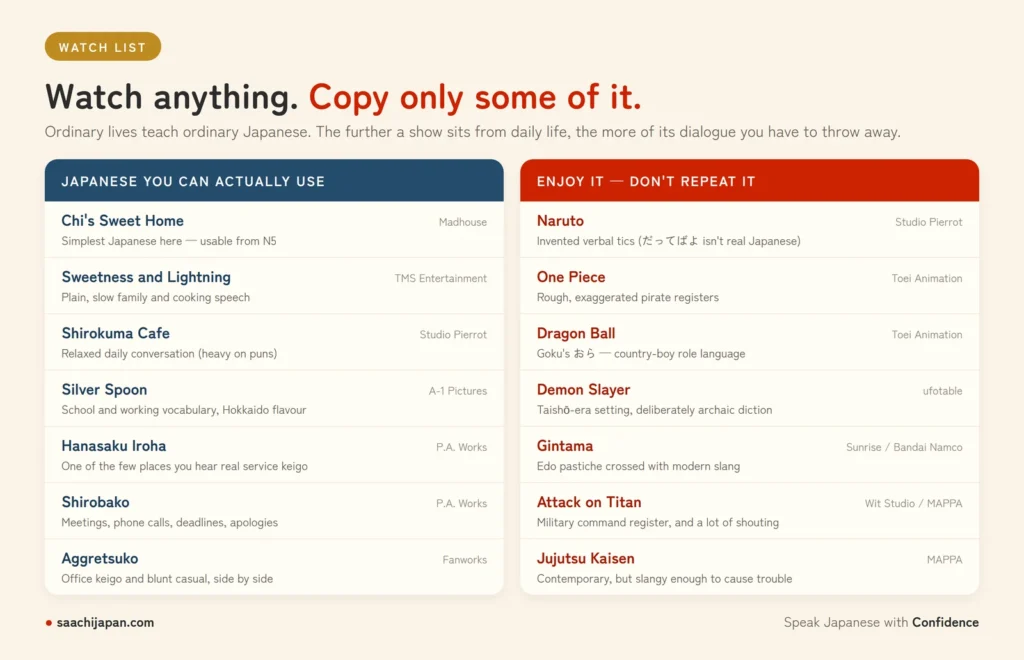This screenshot has height=660, width=1024.
Task: Click Toei Animation beside One Piece
Action: 927,278
